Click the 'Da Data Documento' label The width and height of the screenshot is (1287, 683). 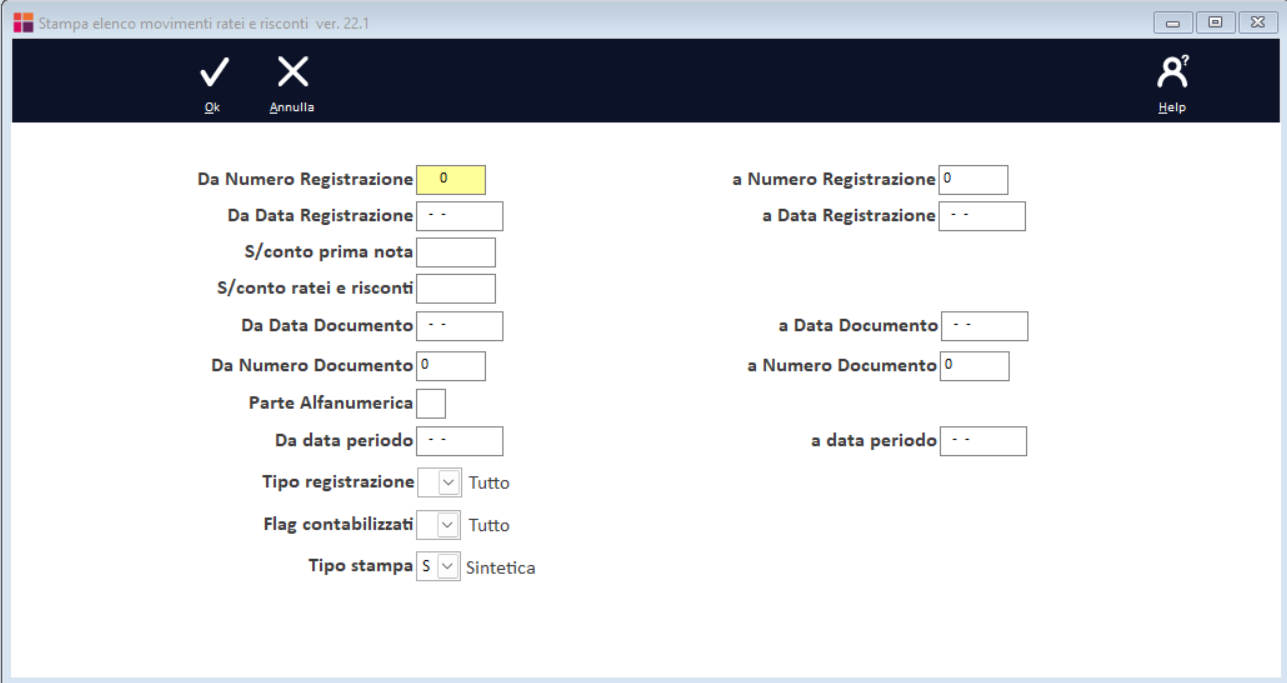(x=327, y=325)
